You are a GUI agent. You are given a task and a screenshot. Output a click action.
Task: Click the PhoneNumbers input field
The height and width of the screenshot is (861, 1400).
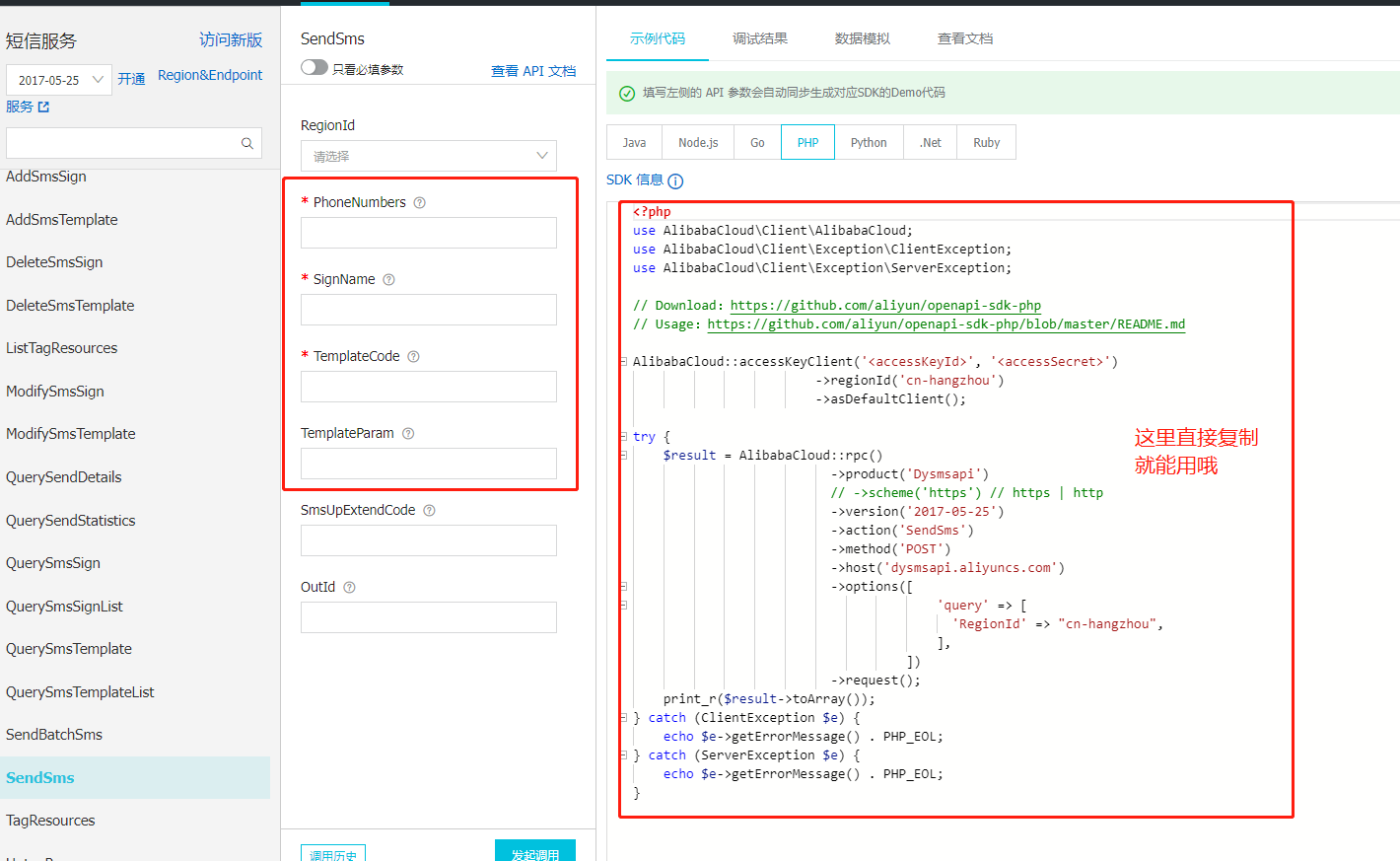(x=429, y=233)
